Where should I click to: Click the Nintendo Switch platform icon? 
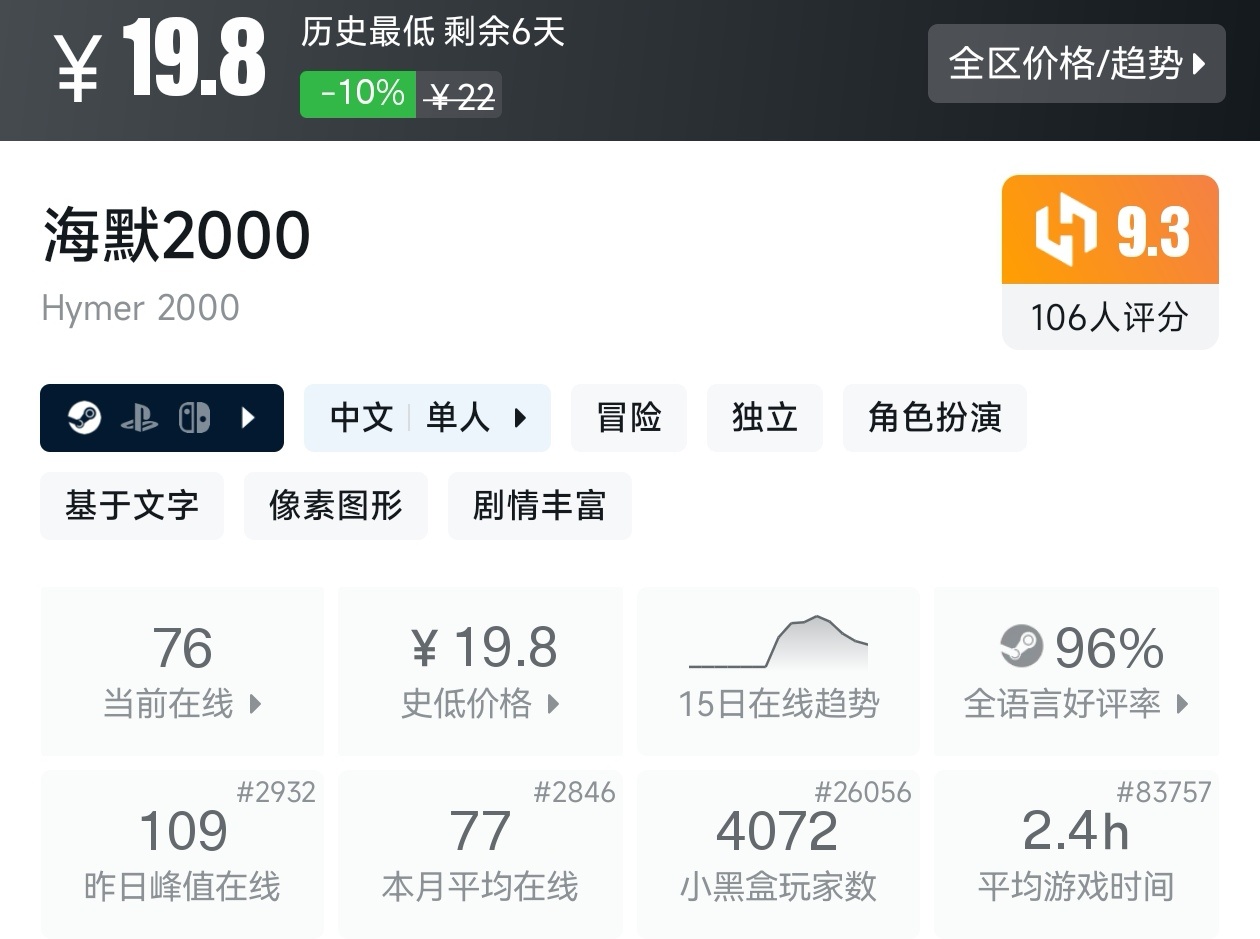click(194, 418)
